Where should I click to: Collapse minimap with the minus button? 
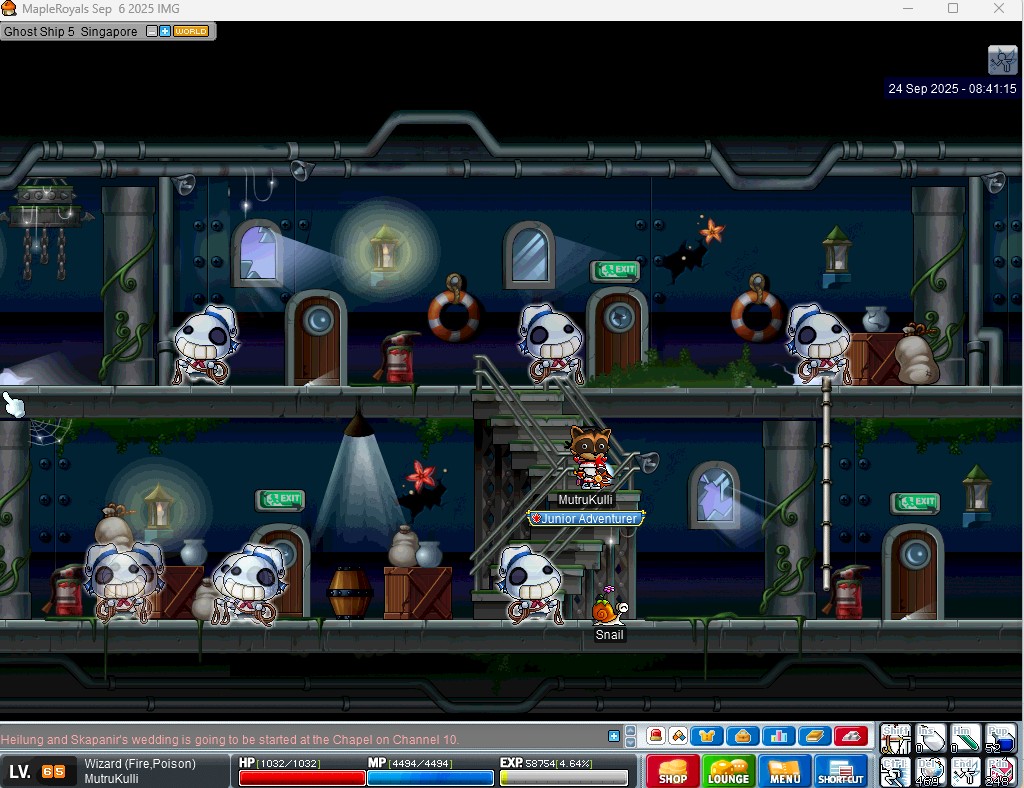tap(152, 31)
